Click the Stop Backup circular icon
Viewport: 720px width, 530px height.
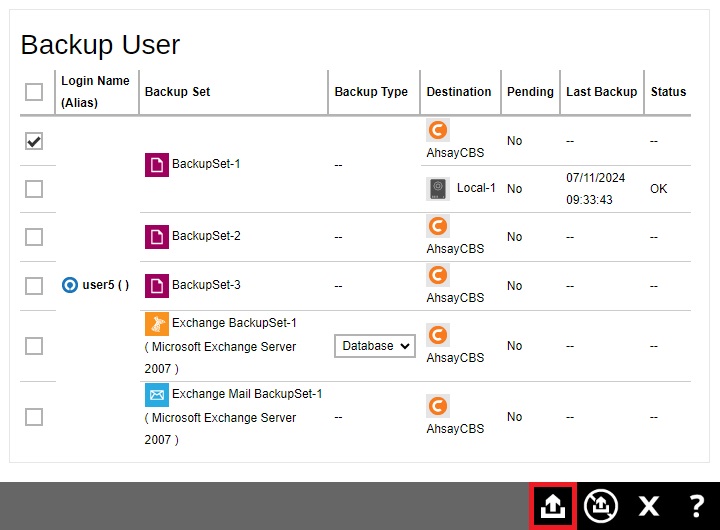click(601, 506)
